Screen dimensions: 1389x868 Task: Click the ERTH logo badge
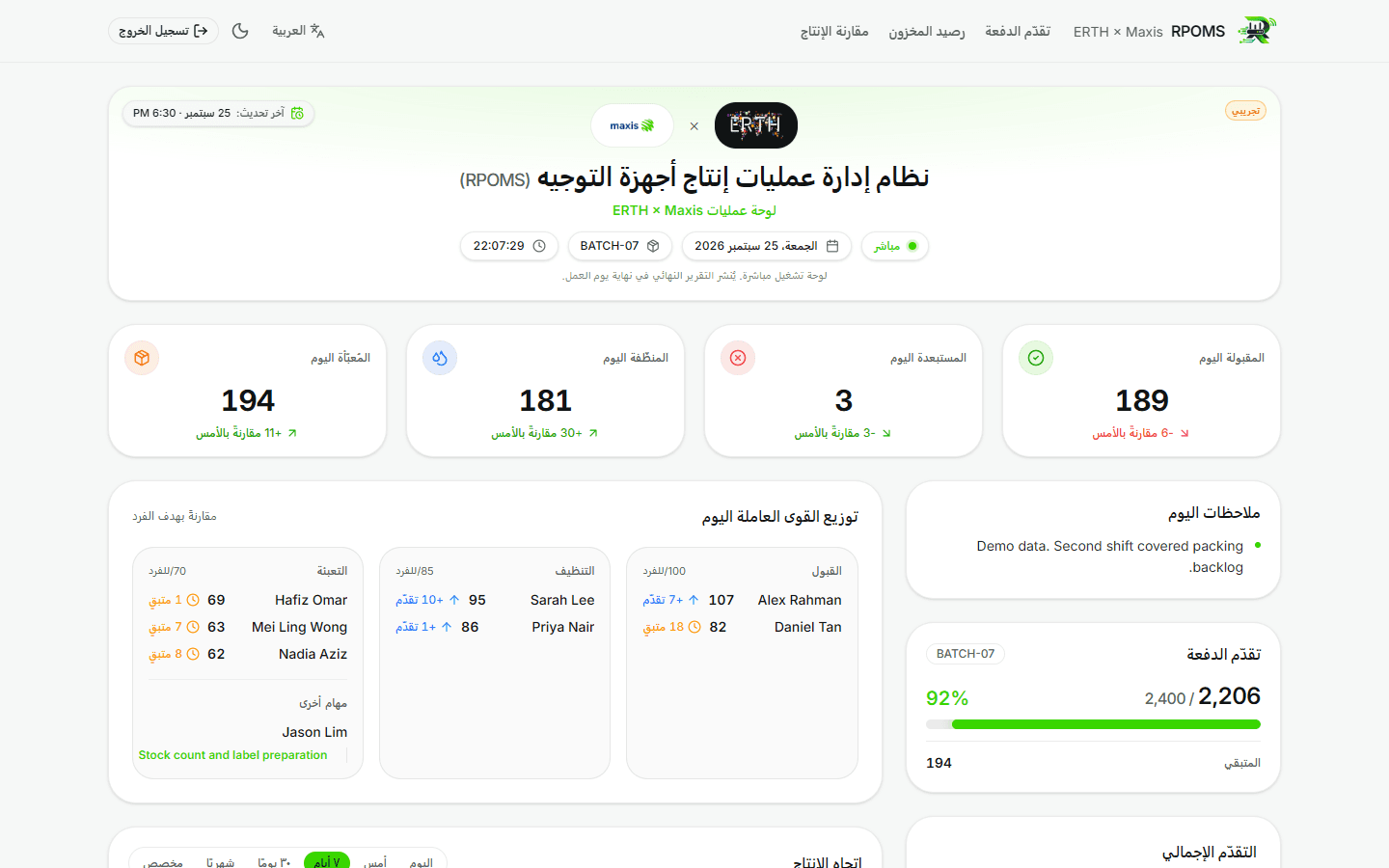756,125
